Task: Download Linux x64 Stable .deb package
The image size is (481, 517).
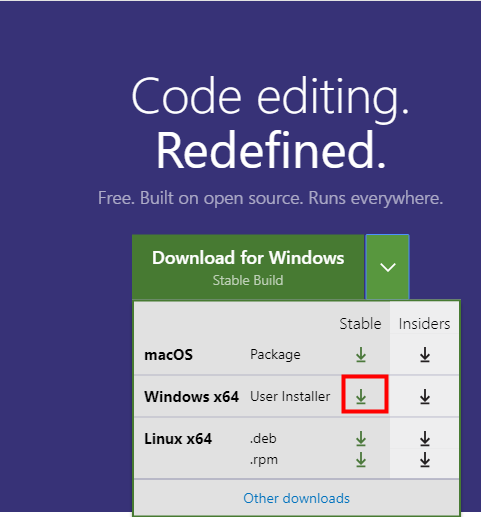Action: coord(361,439)
